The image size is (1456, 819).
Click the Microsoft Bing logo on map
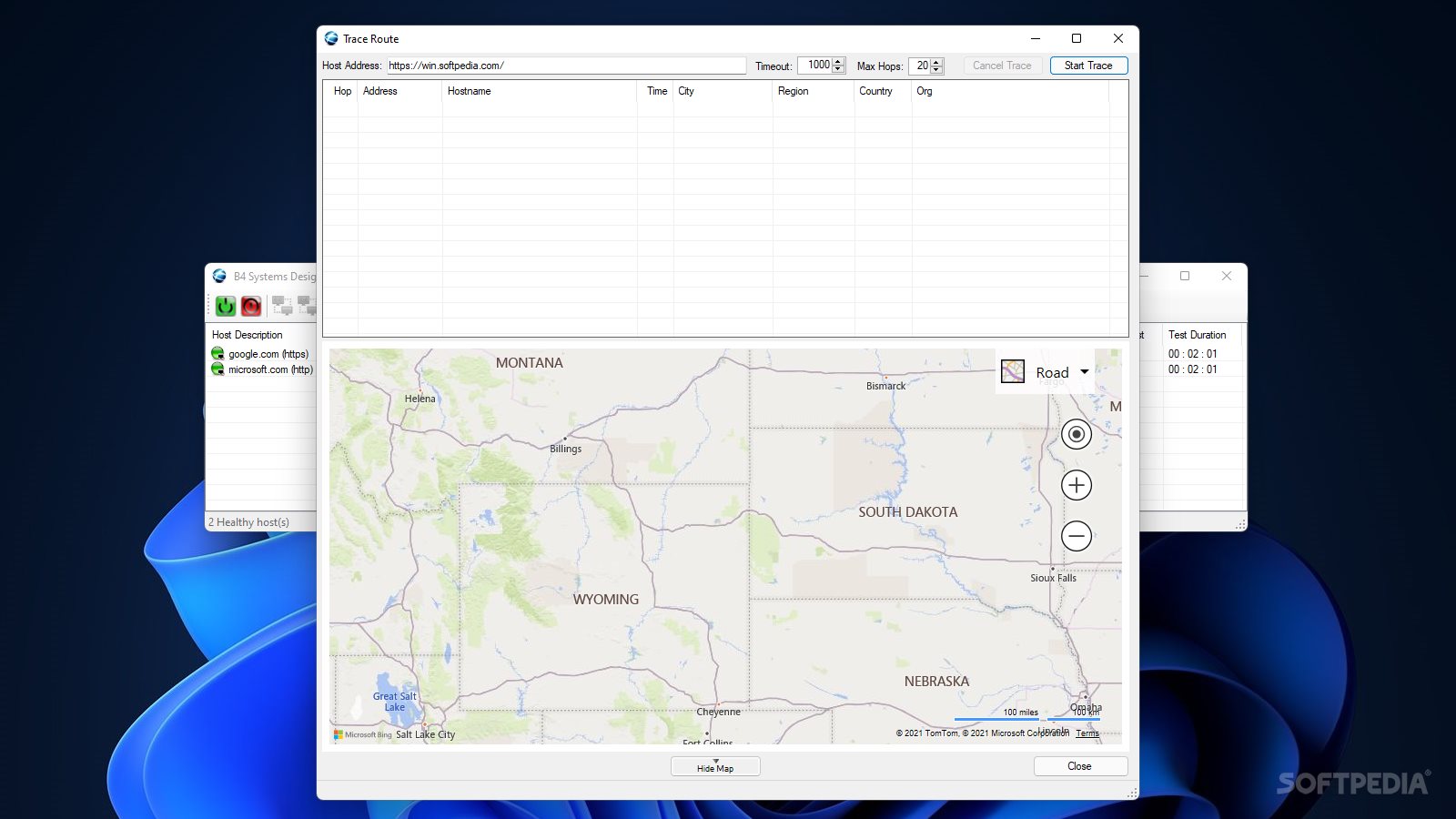tap(363, 734)
